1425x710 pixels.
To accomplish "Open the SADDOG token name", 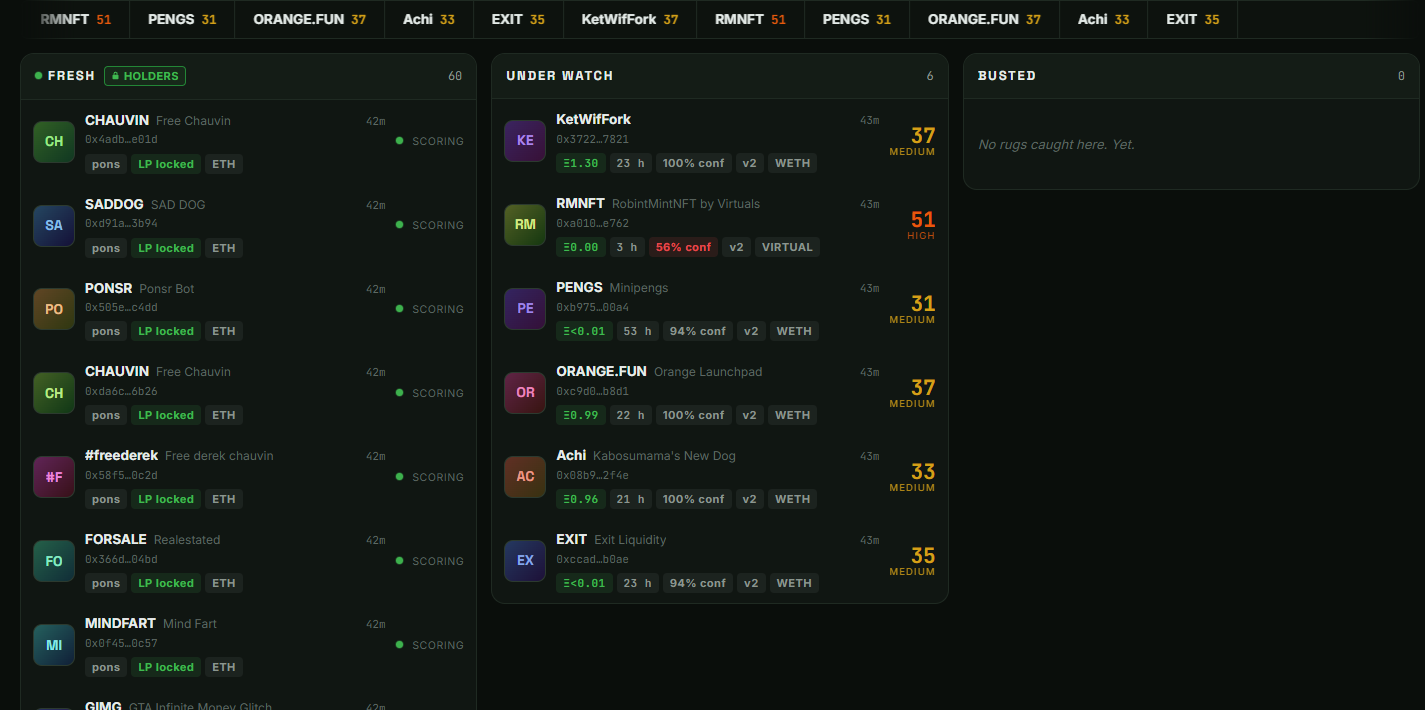I will click(114, 204).
